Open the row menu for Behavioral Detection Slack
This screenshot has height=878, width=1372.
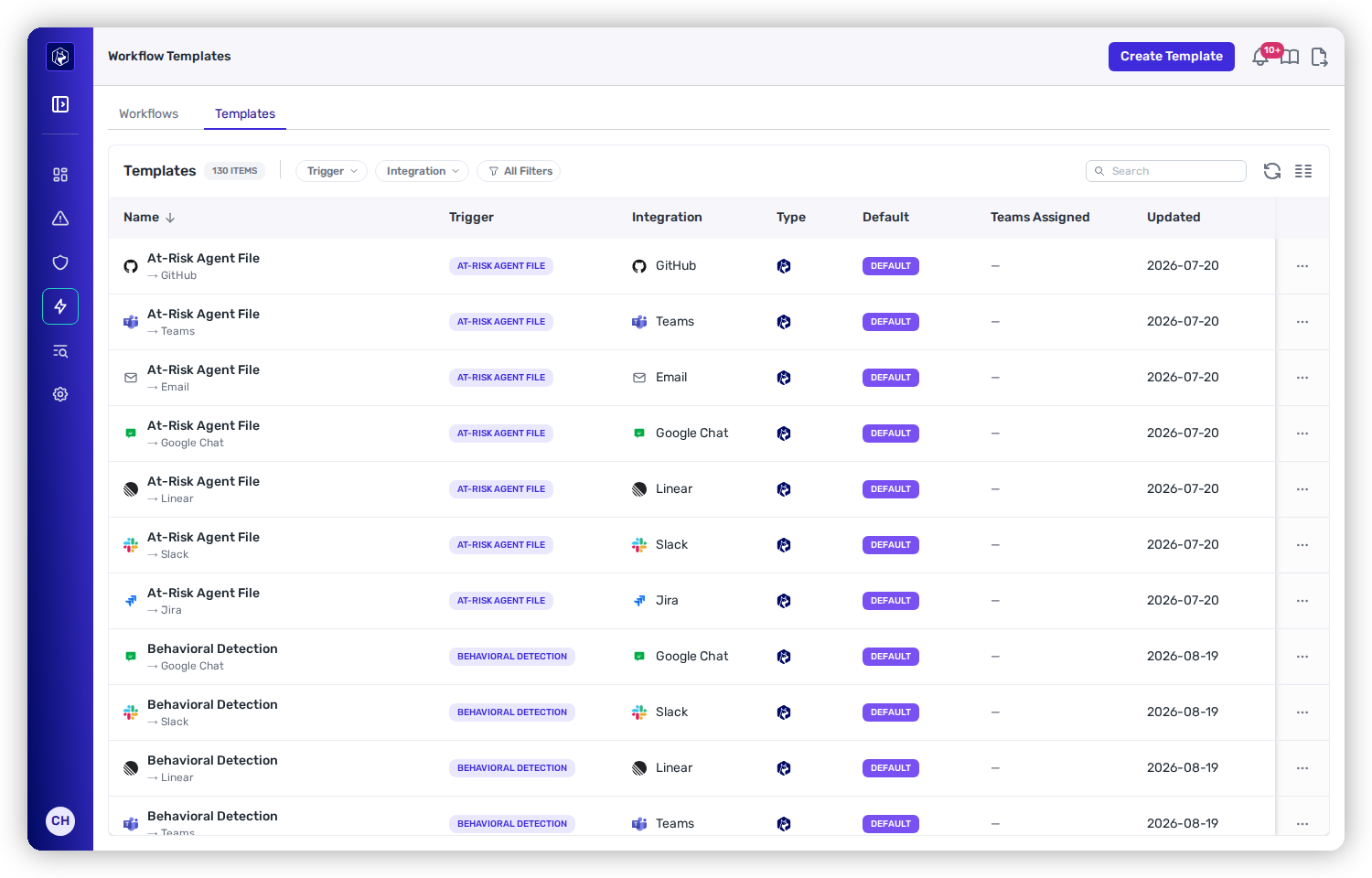click(x=1302, y=712)
